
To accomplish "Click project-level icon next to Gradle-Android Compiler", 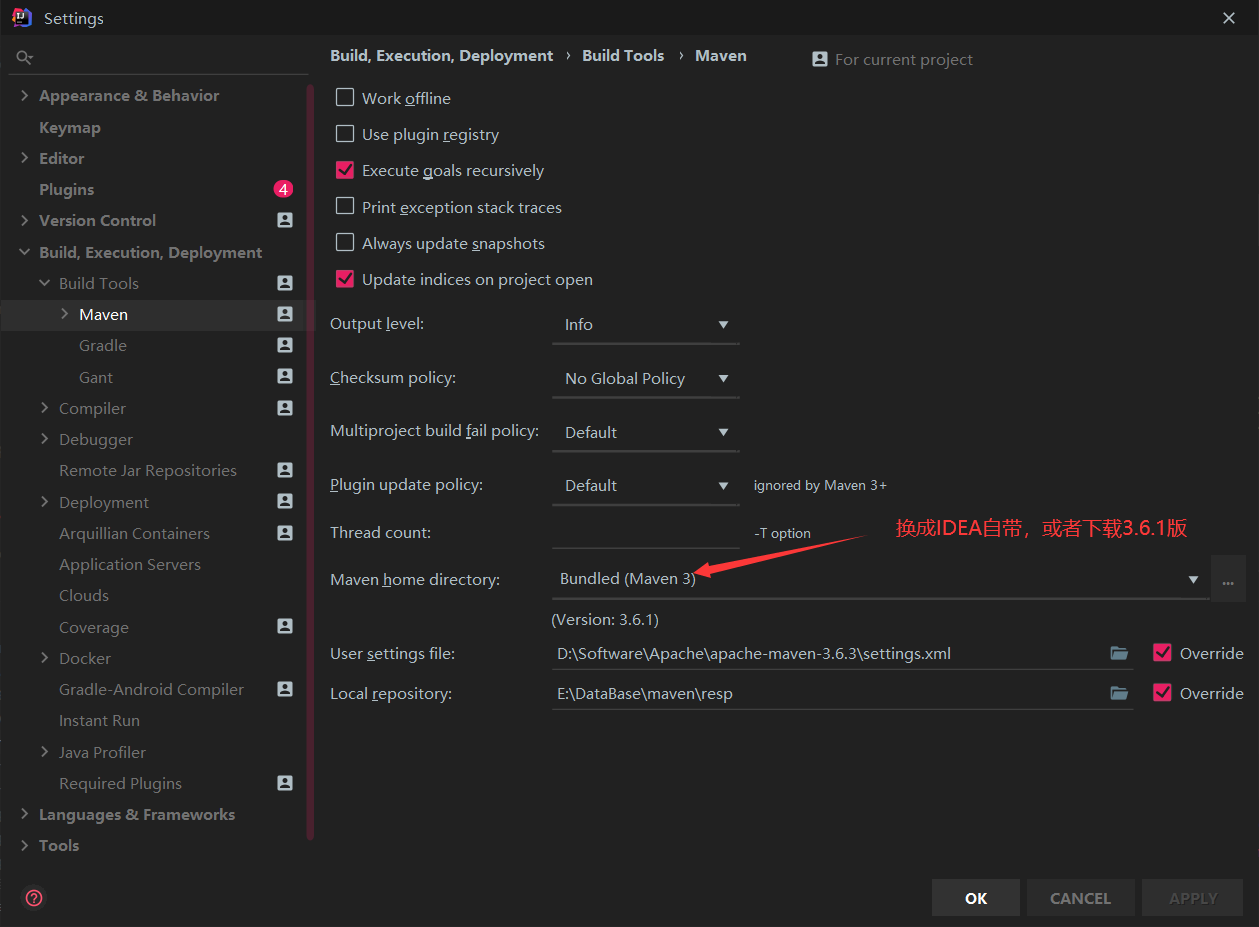I will click(x=285, y=689).
